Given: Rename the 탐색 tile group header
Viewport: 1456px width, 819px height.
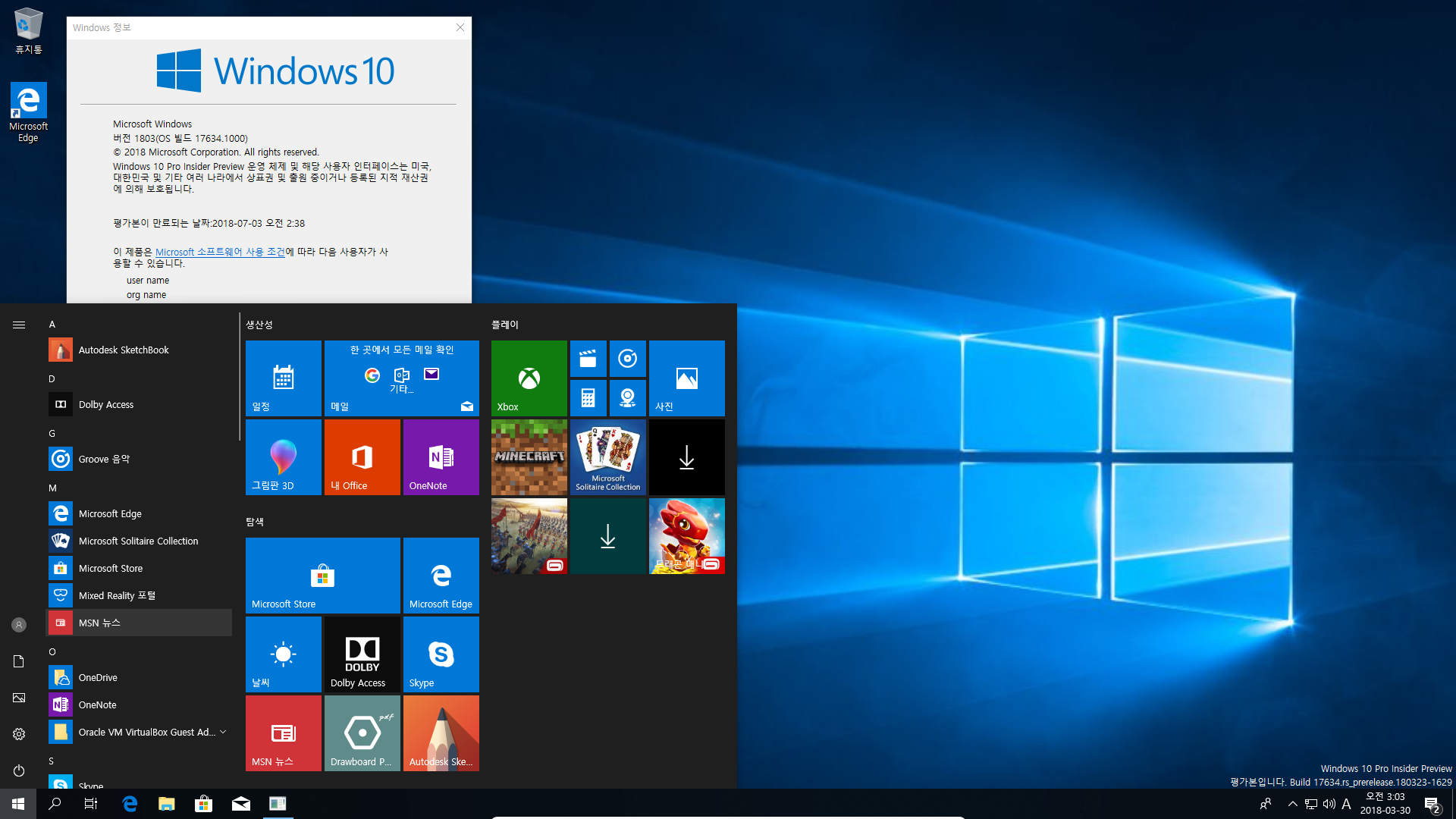Looking at the screenshot, I should 255,522.
